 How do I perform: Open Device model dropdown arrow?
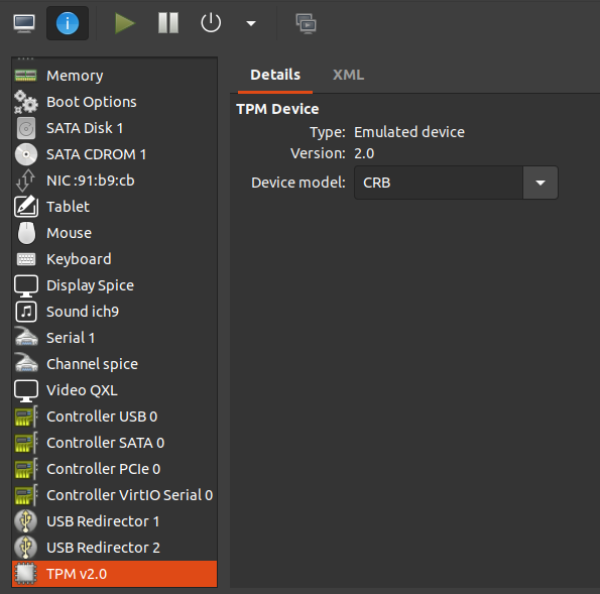click(540, 183)
